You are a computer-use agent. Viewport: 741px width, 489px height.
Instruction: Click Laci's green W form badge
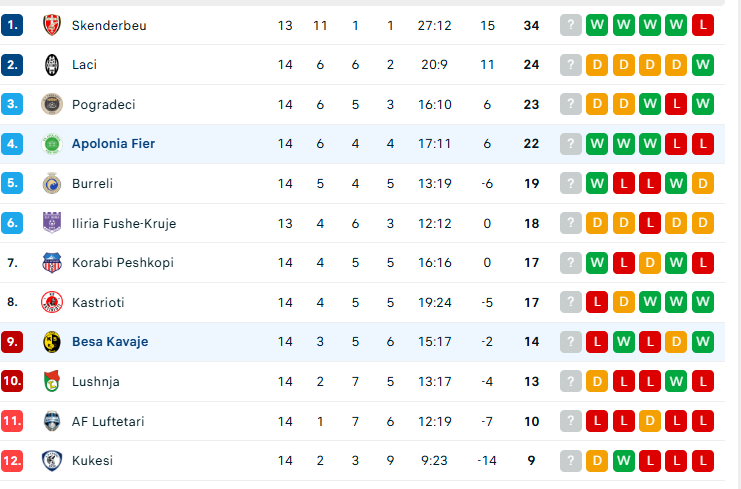point(703,65)
